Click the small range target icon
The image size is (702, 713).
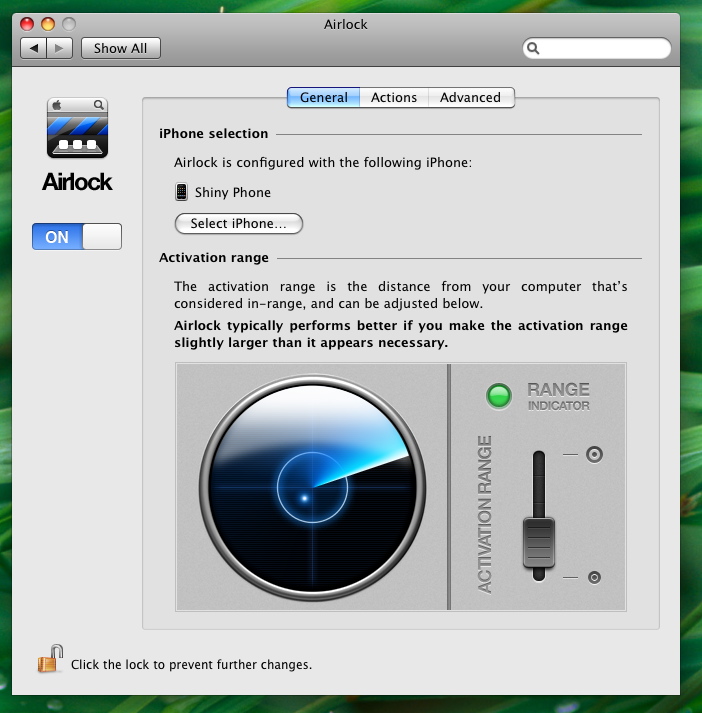pyautogui.click(x=594, y=577)
